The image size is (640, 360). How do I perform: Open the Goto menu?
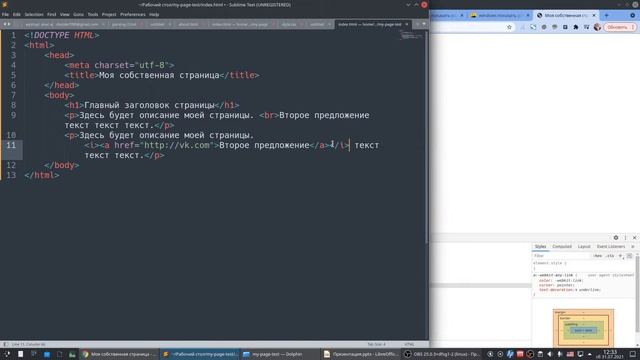click(x=78, y=14)
